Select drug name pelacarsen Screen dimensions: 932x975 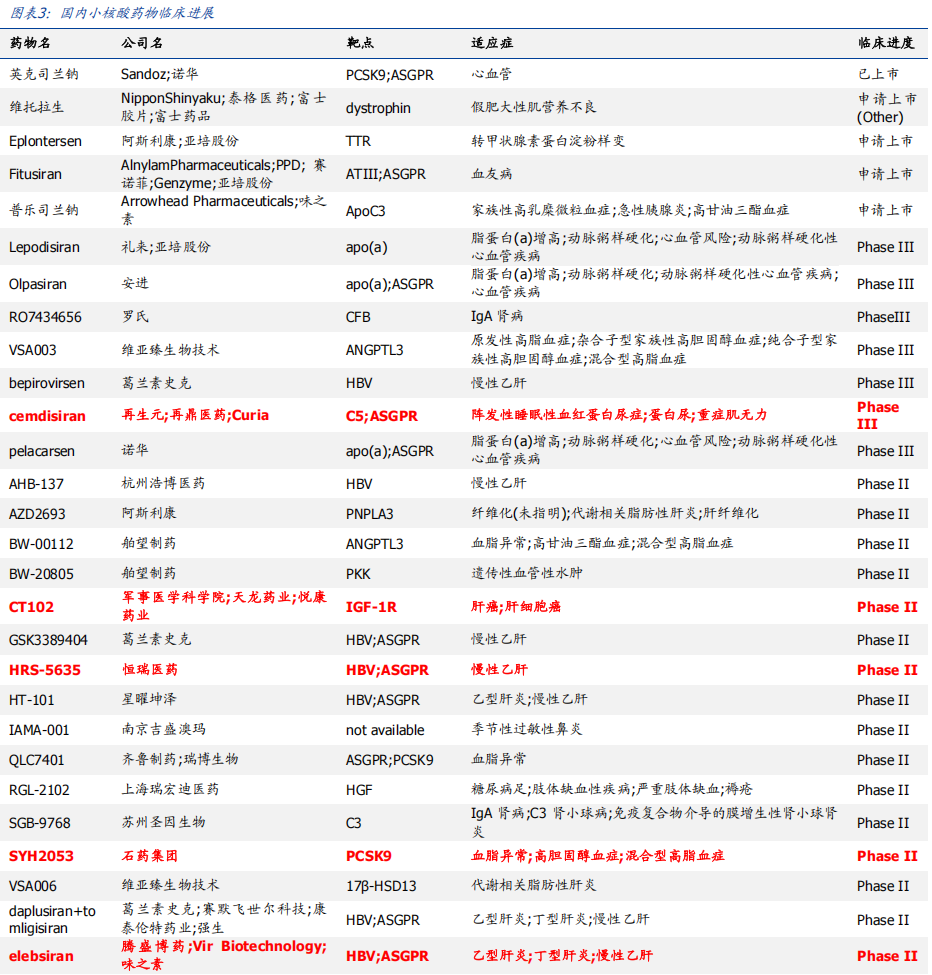[42, 451]
